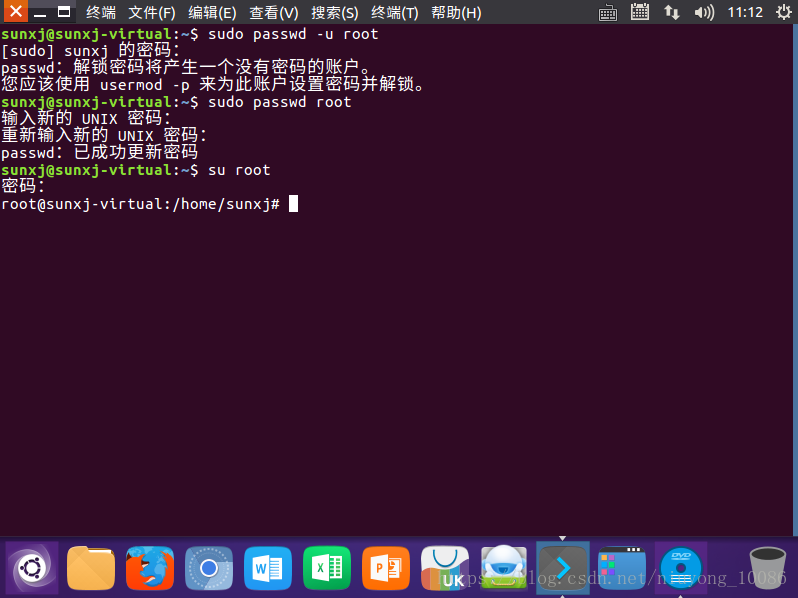798x598 pixels.
Task: Open the WPS Spreadsheets X icon
Action: pyautogui.click(x=327, y=568)
